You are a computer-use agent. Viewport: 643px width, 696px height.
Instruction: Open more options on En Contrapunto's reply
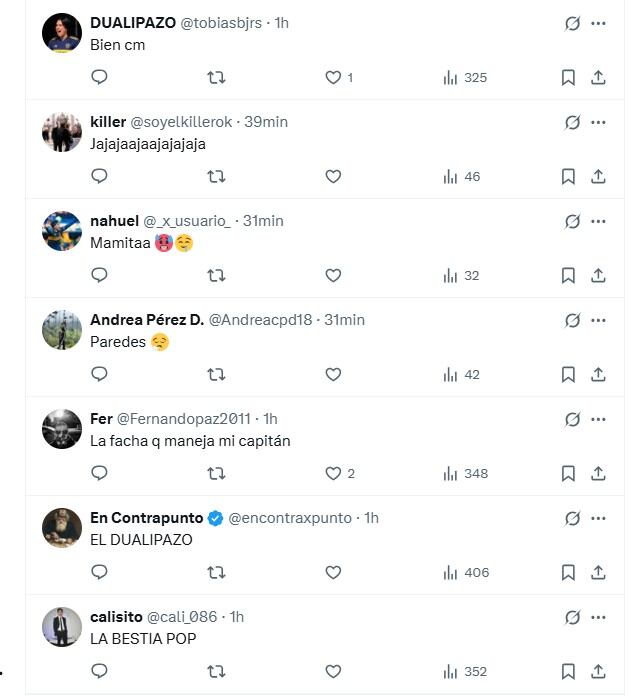click(x=598, y=518)
